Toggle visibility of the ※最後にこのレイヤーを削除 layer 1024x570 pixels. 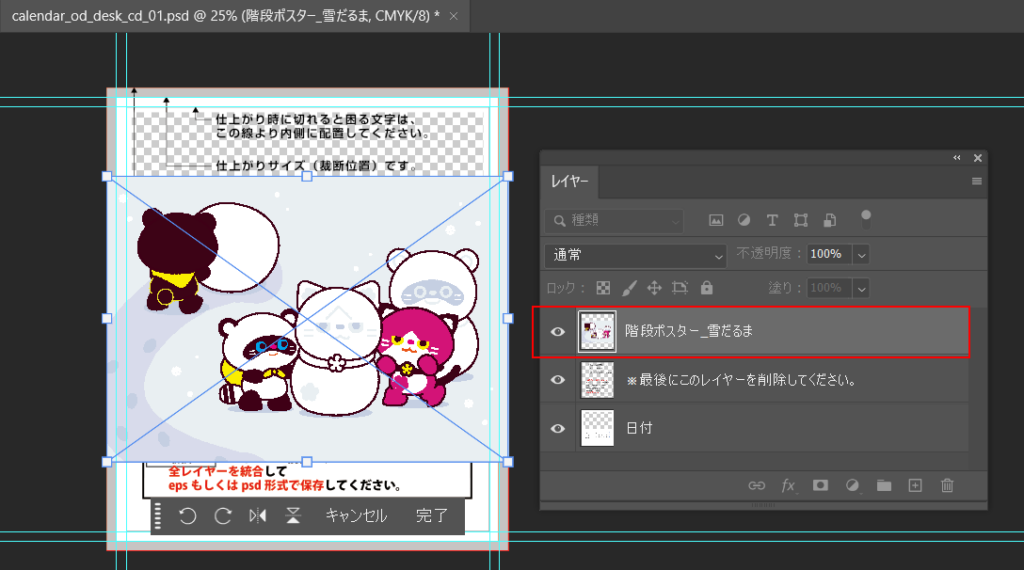[559, 380]
